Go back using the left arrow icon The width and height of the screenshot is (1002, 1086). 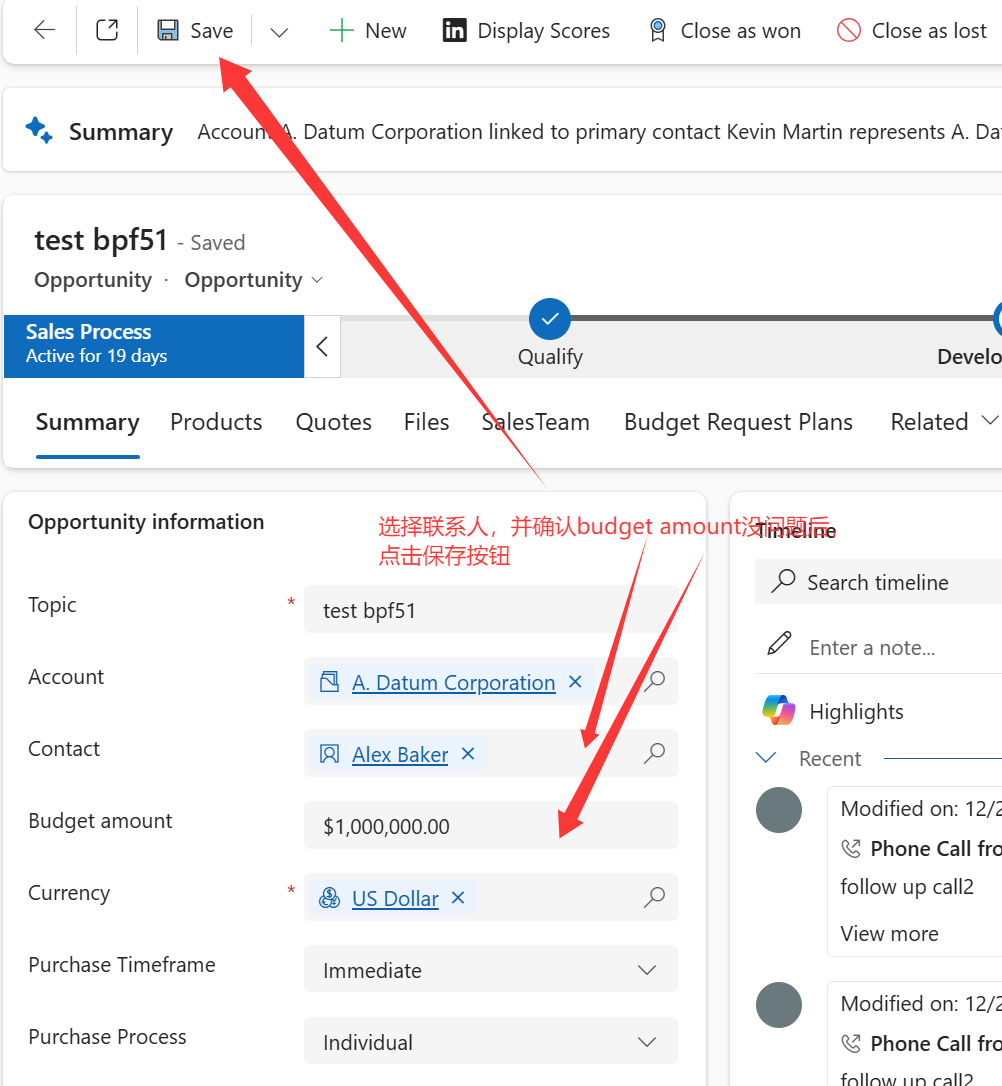[45, 30]
